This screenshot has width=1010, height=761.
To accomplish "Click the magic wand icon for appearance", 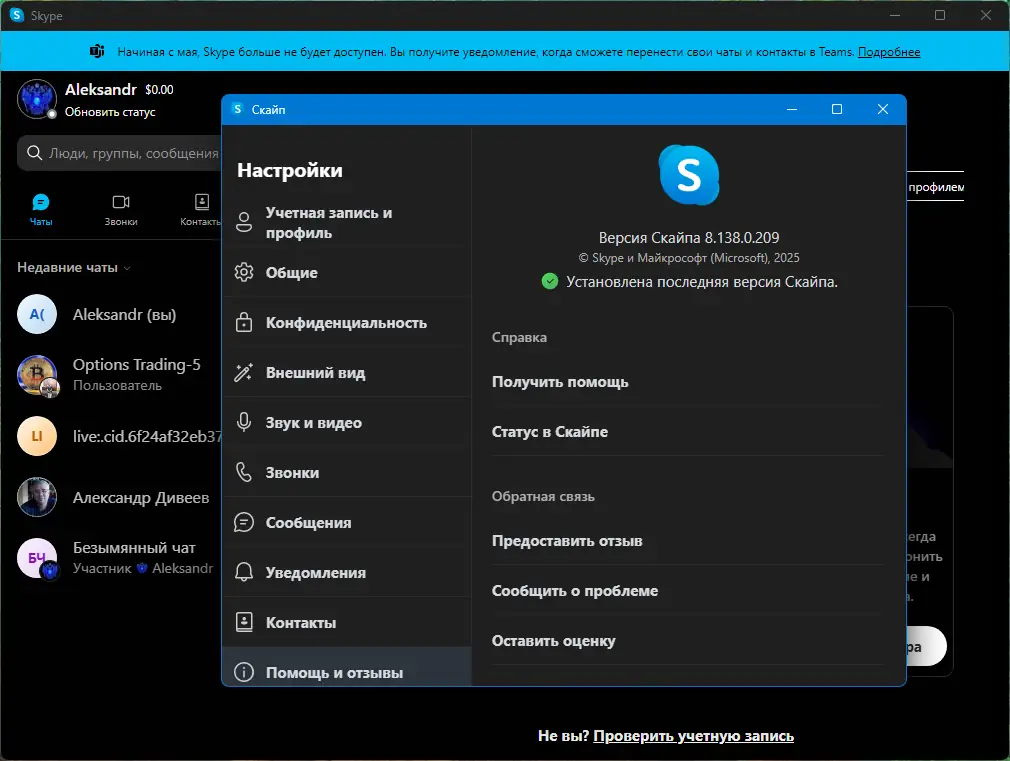I will (x=243, y=372).
